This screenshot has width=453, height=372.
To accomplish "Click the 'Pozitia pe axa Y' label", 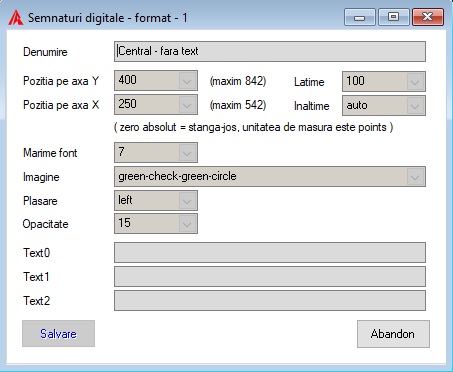I will coord(61,81).
